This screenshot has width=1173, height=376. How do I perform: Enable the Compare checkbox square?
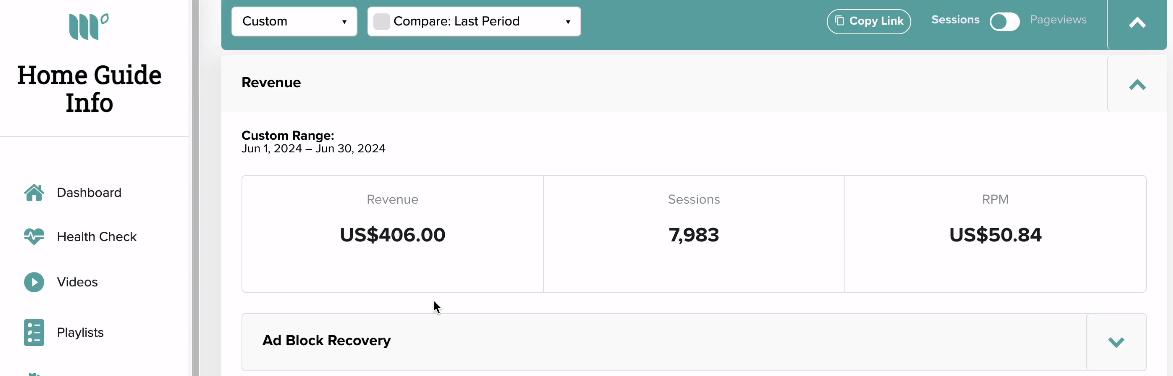point(382,22)
